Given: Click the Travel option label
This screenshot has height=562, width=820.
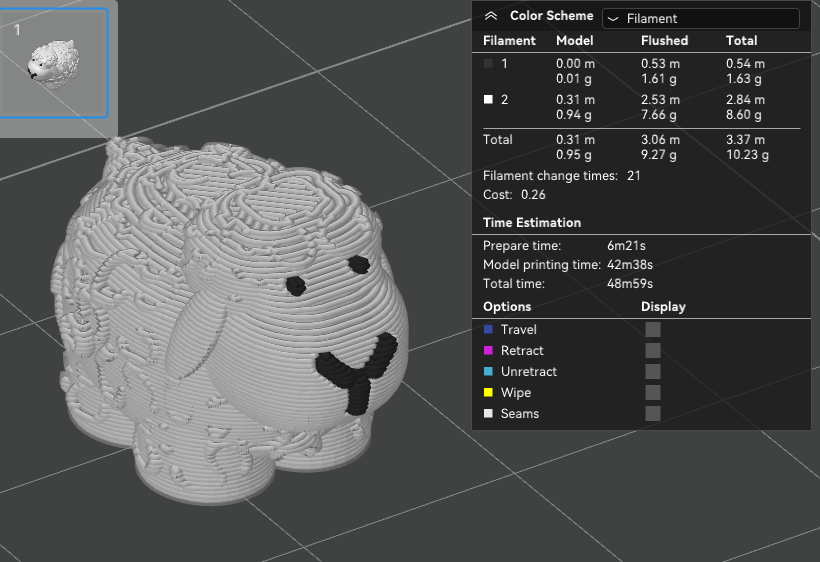Looking at the screenshot, I should pyautogui.click(x=519, y=329).
